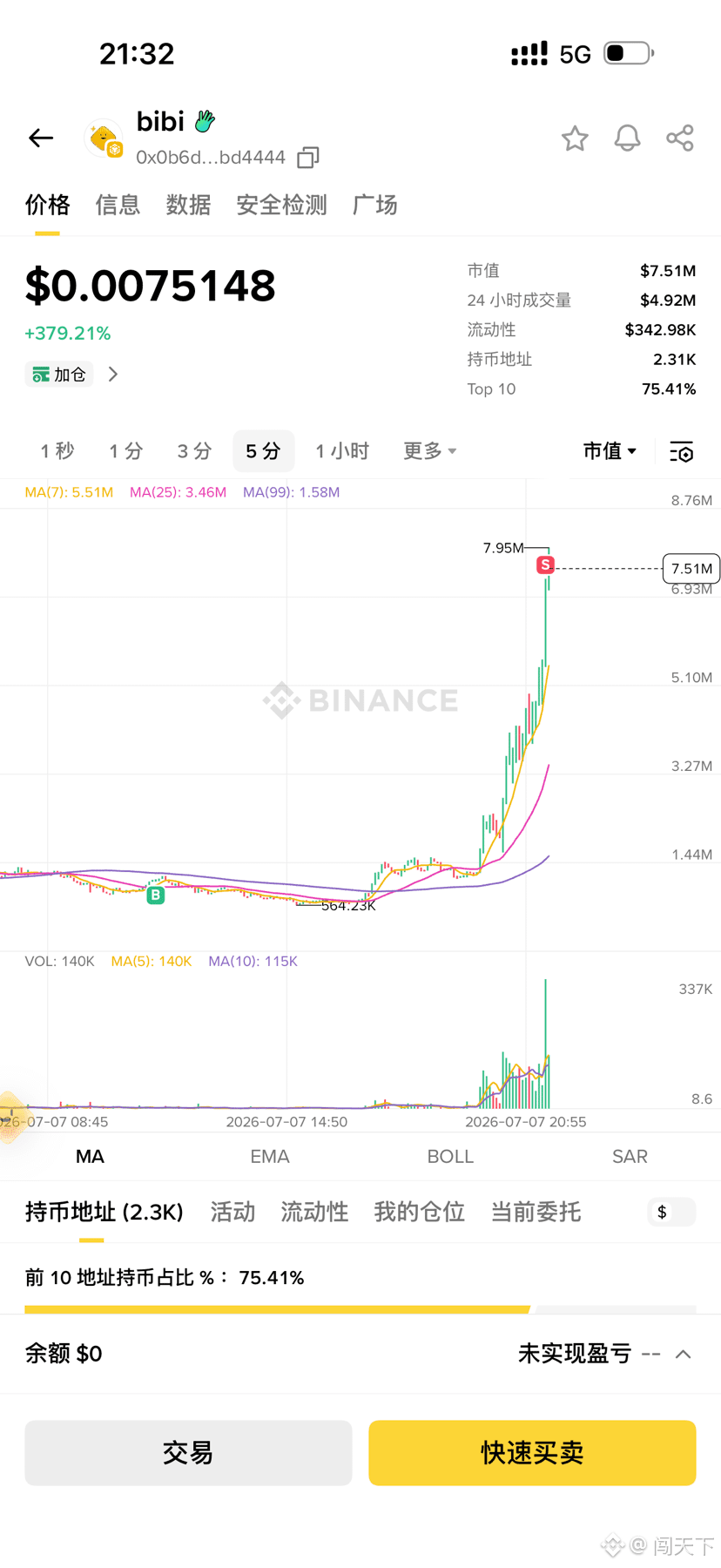
Task: Select the 3 分 interval
Action: pos(194,451)
